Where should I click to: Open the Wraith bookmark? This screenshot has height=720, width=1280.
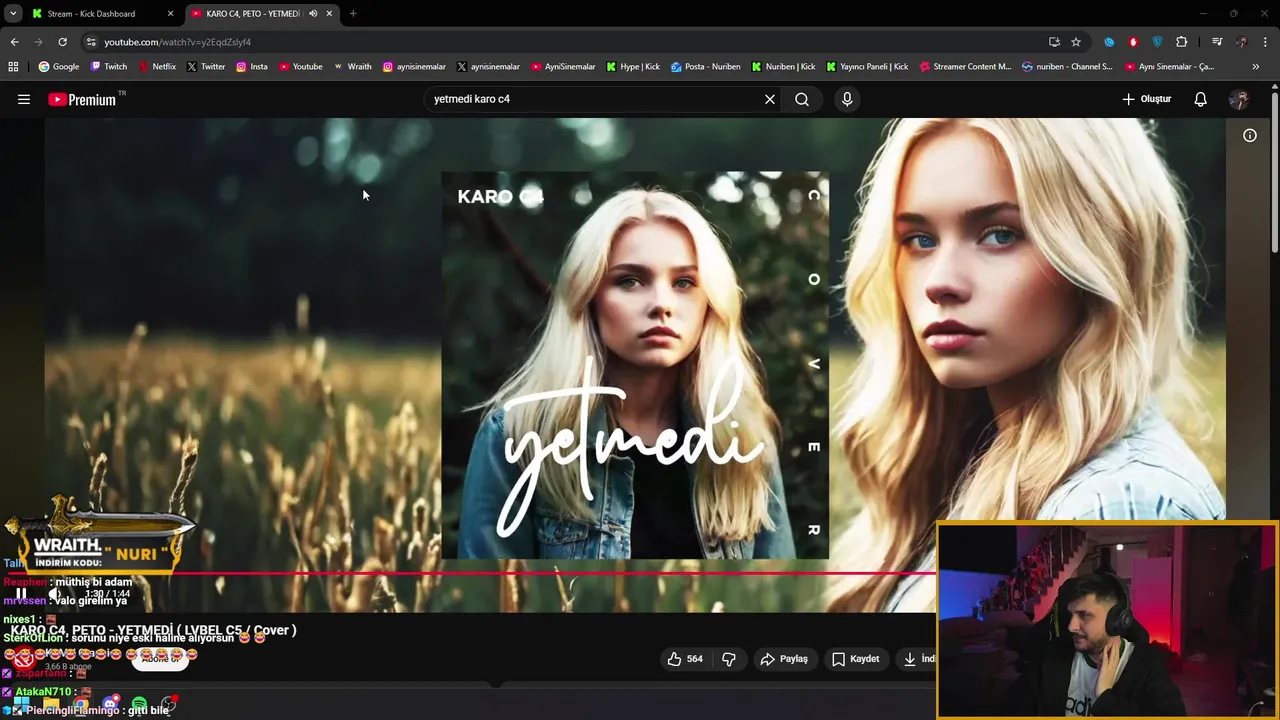(353, 67)
